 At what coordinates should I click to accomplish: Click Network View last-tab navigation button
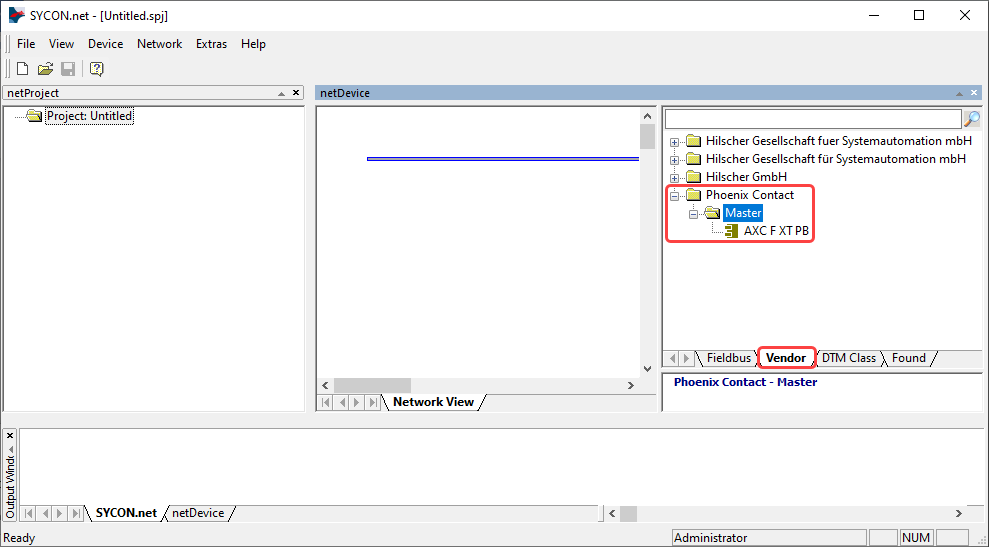[x=373, y=402]
